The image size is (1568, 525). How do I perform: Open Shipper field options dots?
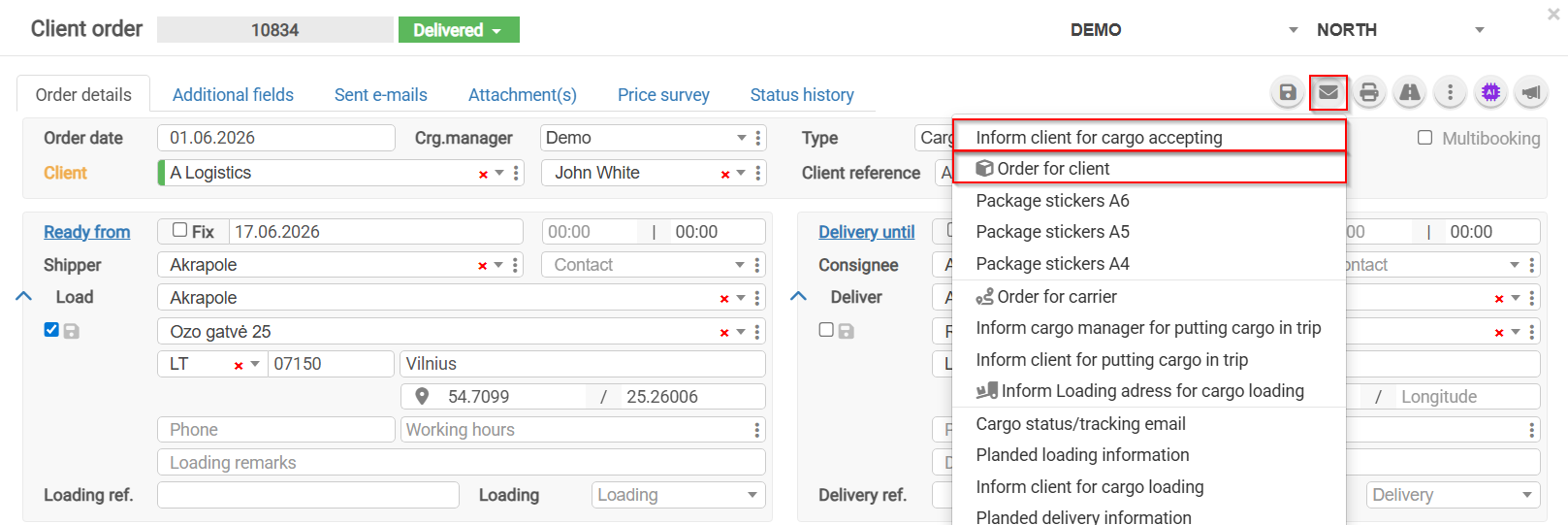point(516,265)
